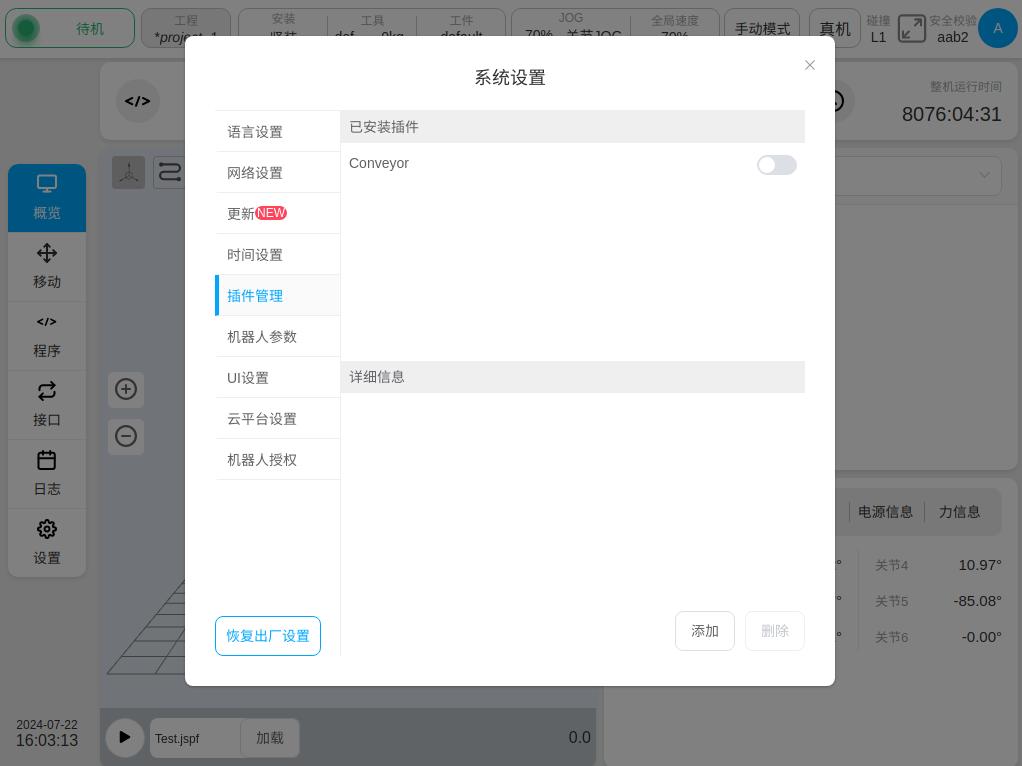Click the Test.jspf program name field
This screenshot has height=766, width=1022.
pyautogui.click(x=195, y=738)
